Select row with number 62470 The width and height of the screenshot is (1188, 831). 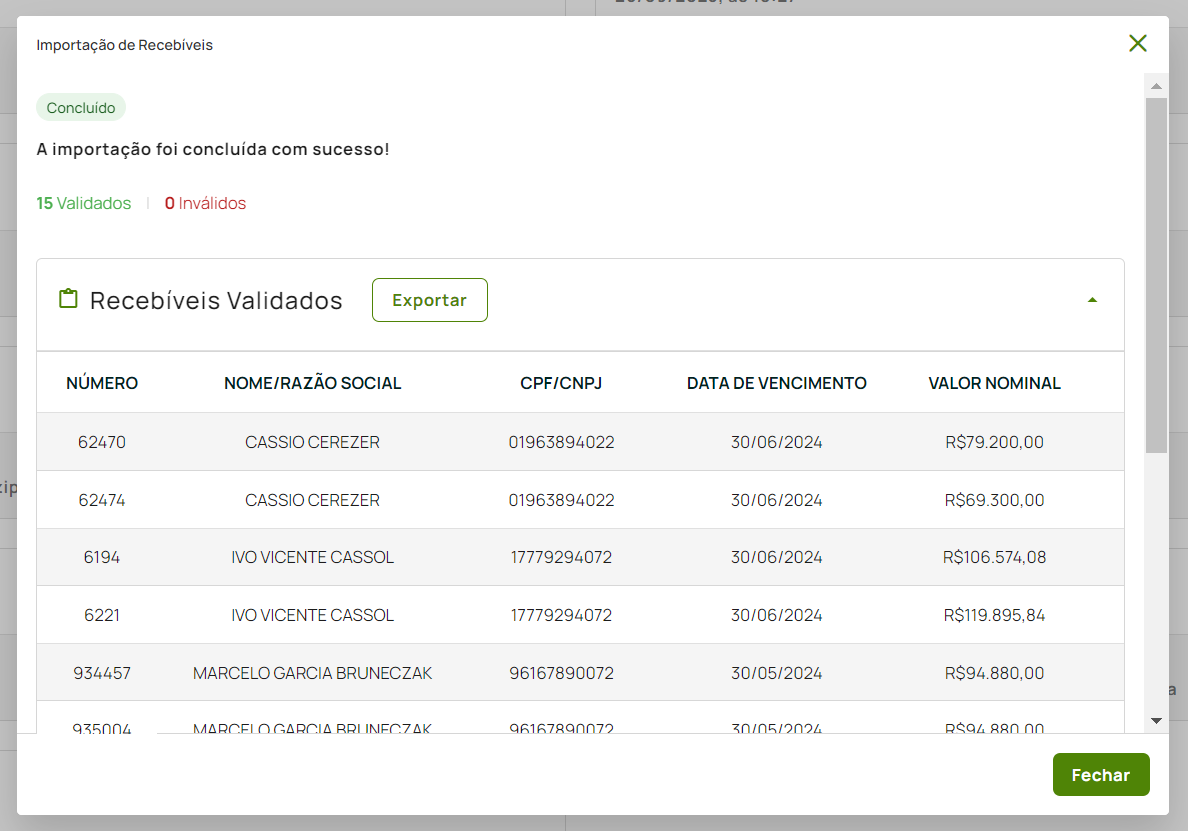point(102,442)
